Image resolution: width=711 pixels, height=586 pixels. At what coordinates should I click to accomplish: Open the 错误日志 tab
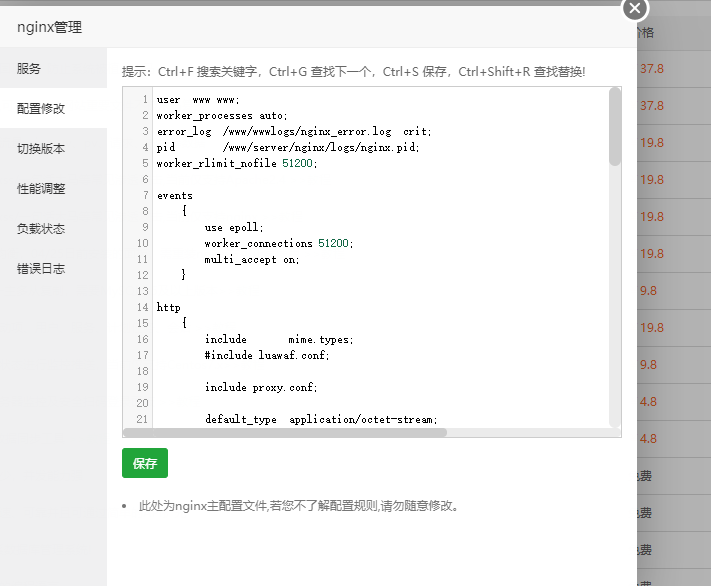click(54, 268)
